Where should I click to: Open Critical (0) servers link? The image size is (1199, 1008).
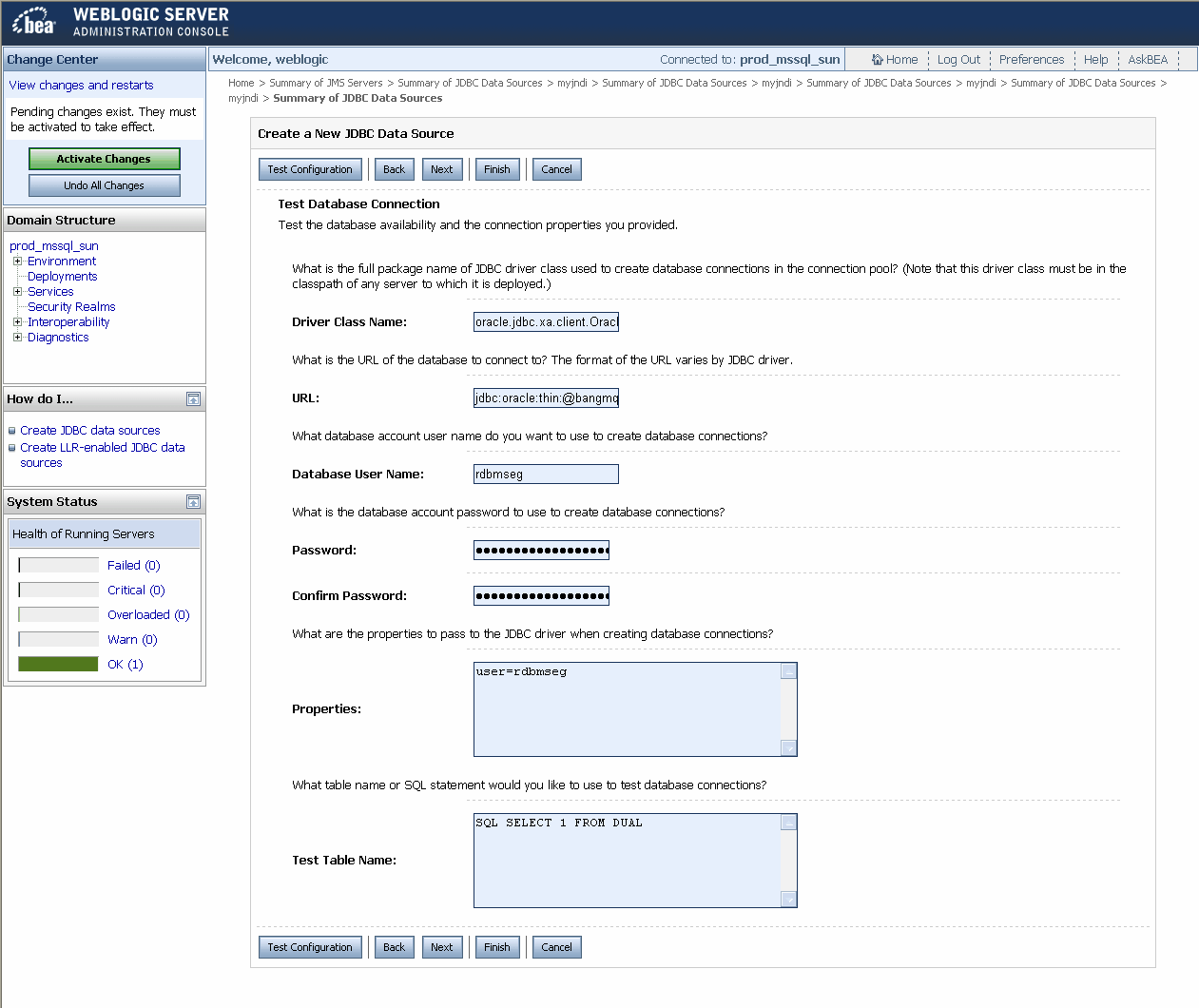(x=136, y=591)
